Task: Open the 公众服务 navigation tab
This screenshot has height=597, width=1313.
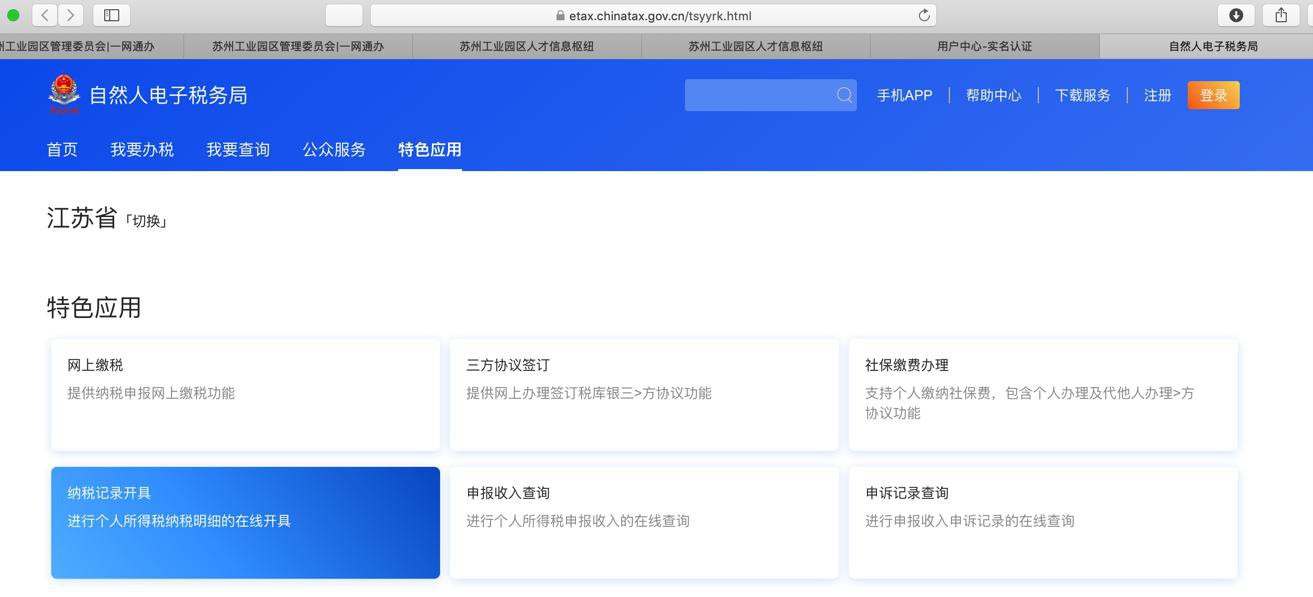Action: [x=334, y=150]
